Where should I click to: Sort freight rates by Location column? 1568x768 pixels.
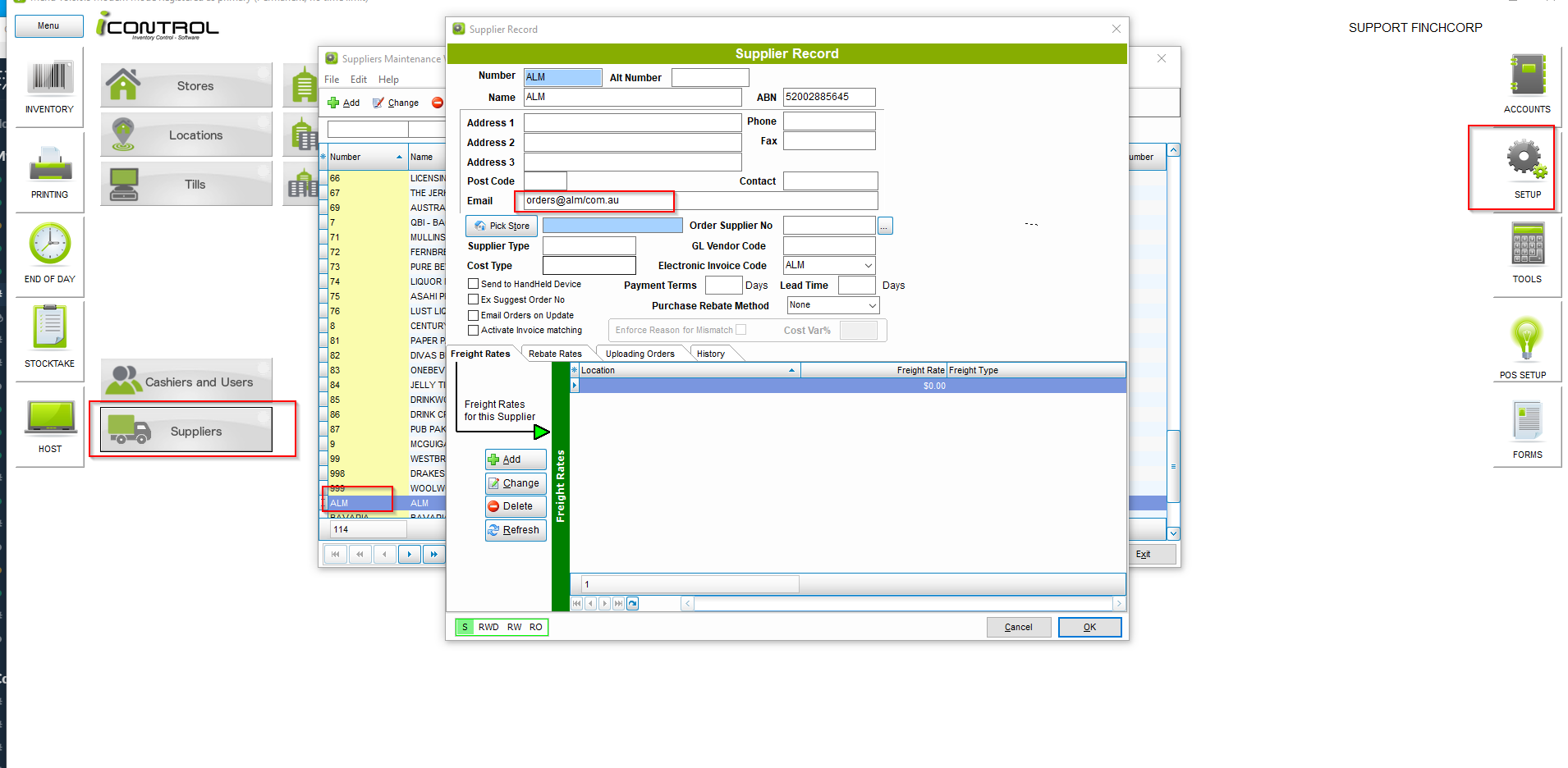coord(690,371)
